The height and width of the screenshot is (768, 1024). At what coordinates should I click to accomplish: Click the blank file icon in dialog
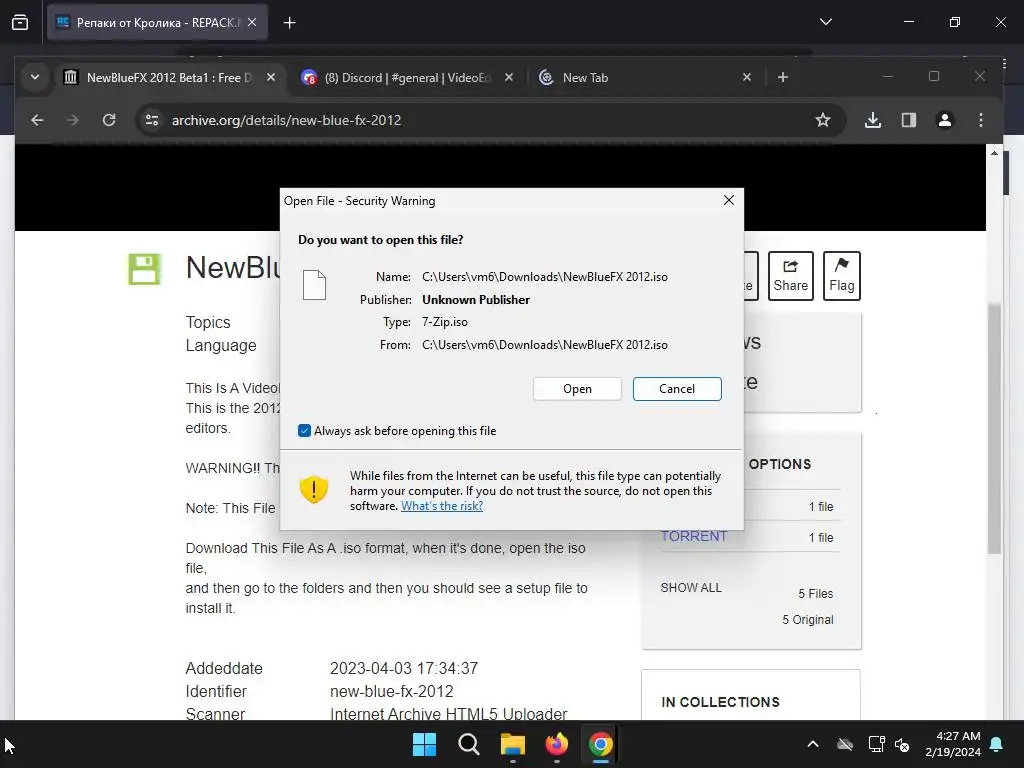click(314, 285)
